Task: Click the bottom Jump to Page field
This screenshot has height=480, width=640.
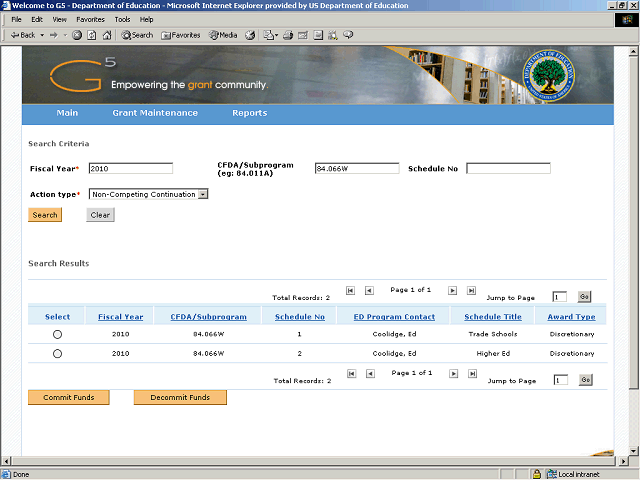Action: point(560,380)
